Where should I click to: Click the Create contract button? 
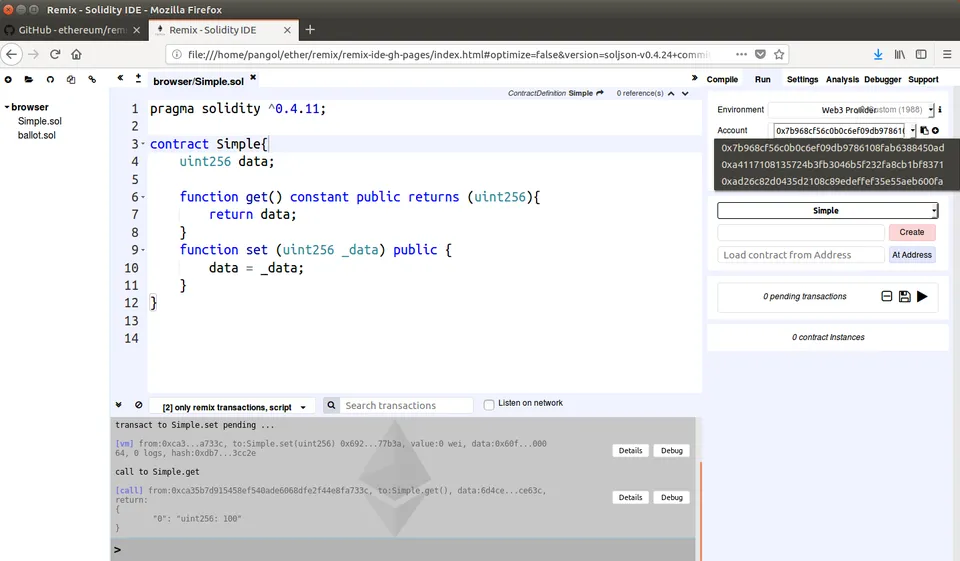point(912,232)
